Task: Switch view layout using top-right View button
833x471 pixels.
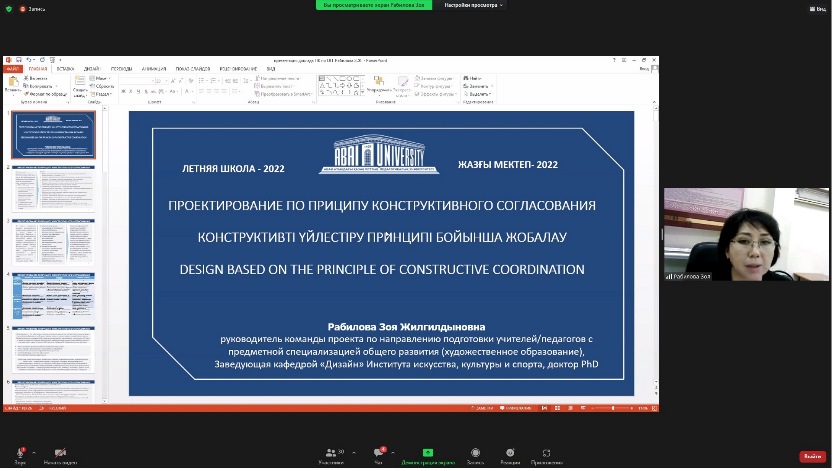Action: tap(820, 8)
